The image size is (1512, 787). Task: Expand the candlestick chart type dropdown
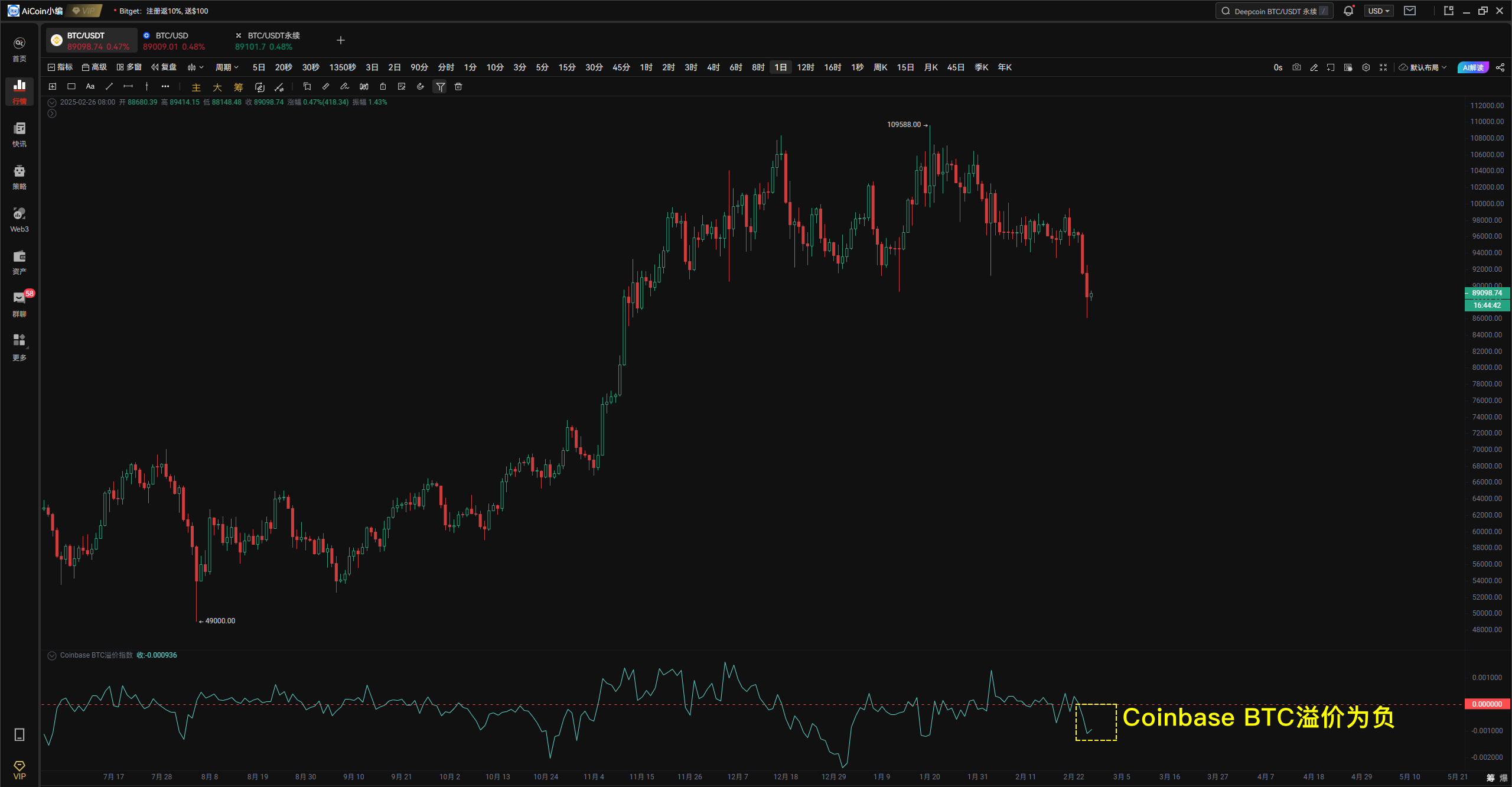[x=195, y=67]
